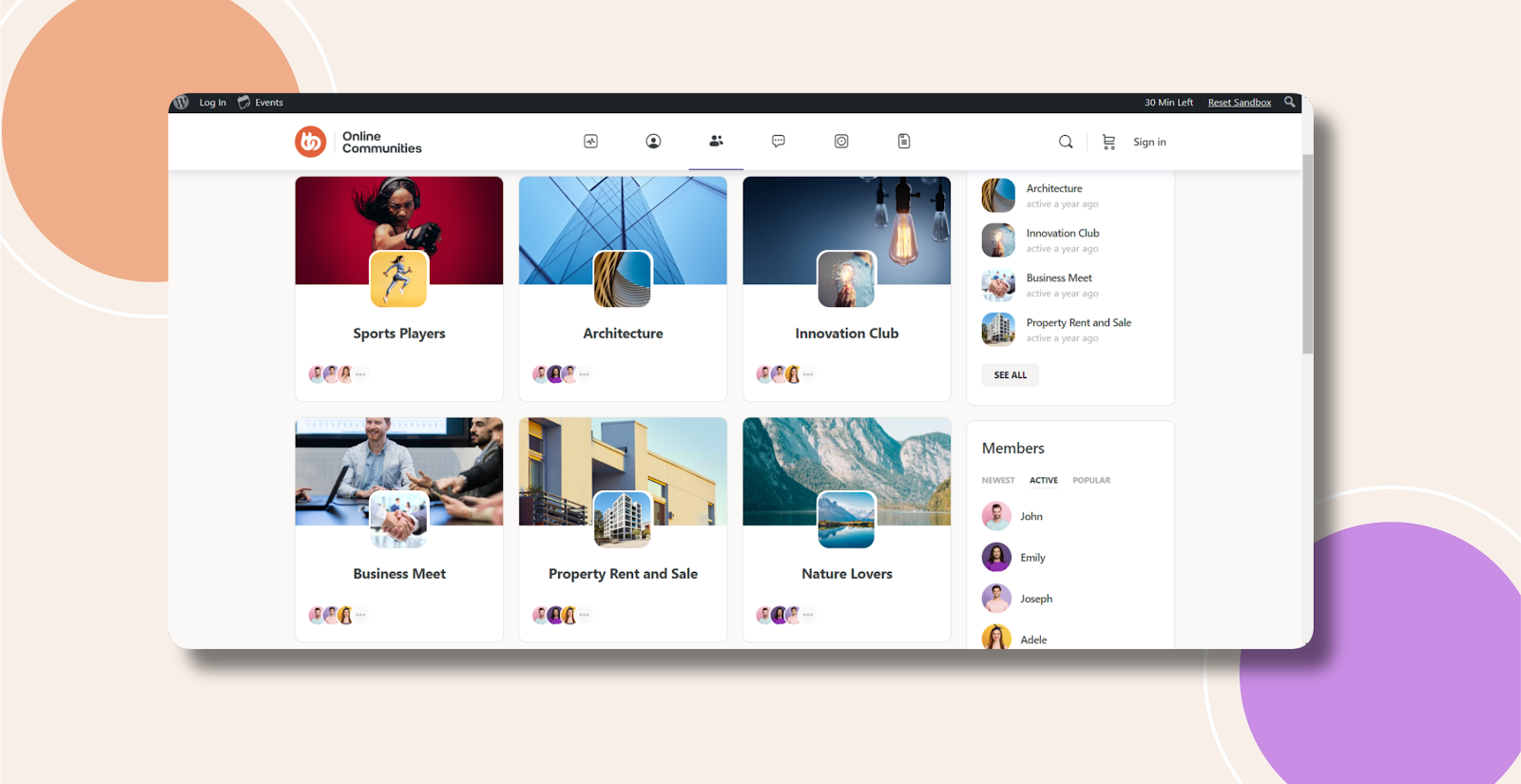
Task: Open Business Meet group card title
Action: pos(399,574)
